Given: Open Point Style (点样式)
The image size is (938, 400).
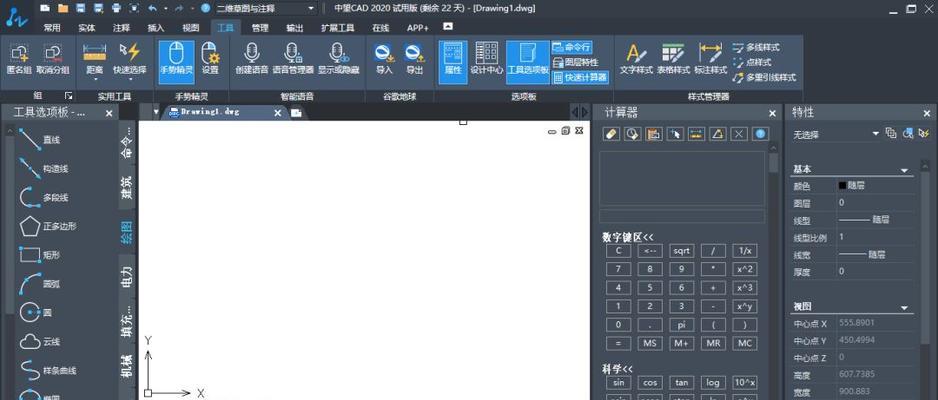Looking at the screenshot, I should click(752, 62).
